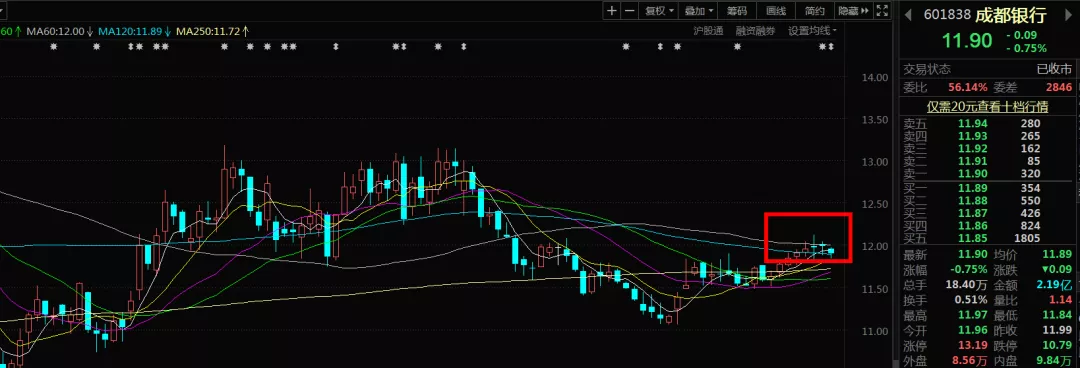Select the 卖三 11.92 ask row
Screen dimensions: 1080x368
tap(987, 149)
